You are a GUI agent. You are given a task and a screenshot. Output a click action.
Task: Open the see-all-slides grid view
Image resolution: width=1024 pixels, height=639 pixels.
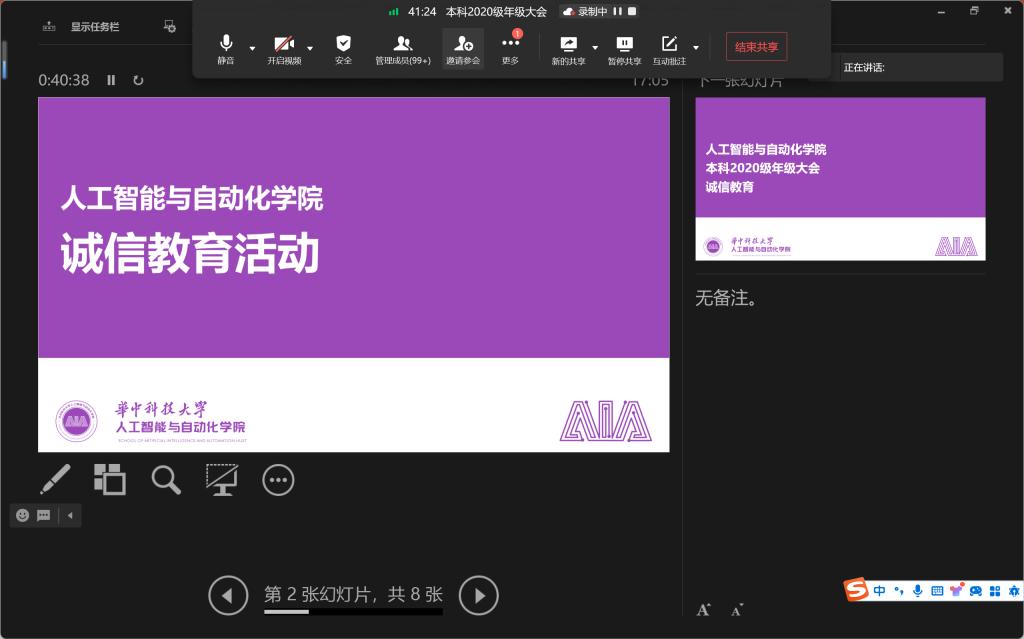(110, 480)
